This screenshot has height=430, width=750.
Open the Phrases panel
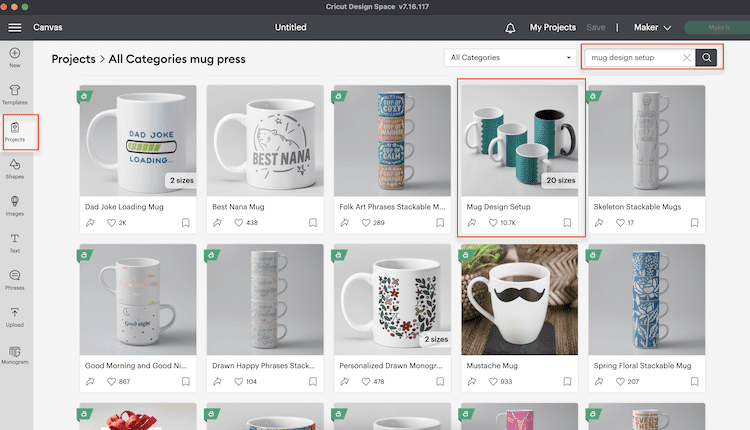[15, 280]
